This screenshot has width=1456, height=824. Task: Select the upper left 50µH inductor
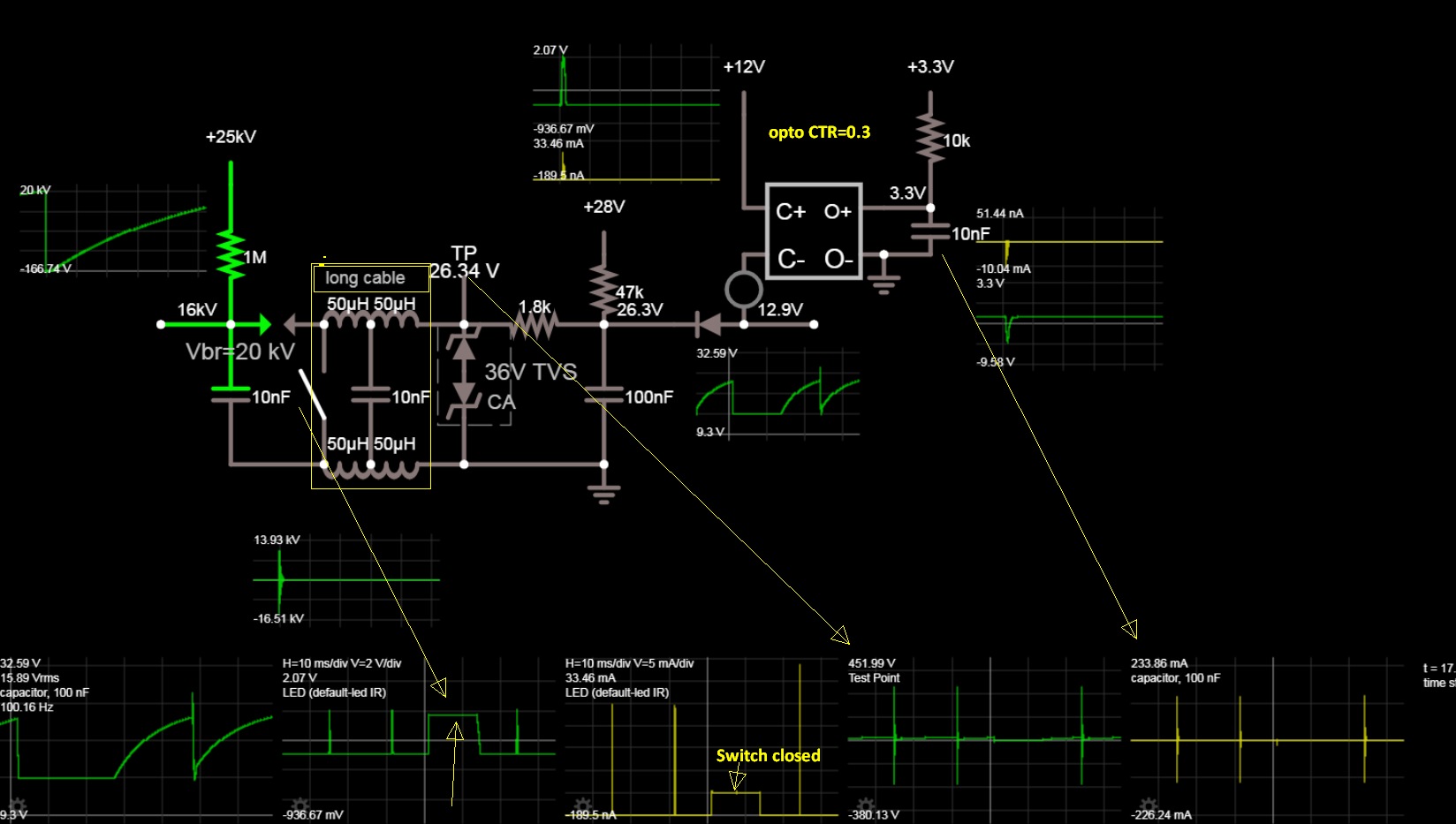click(347, 321)
